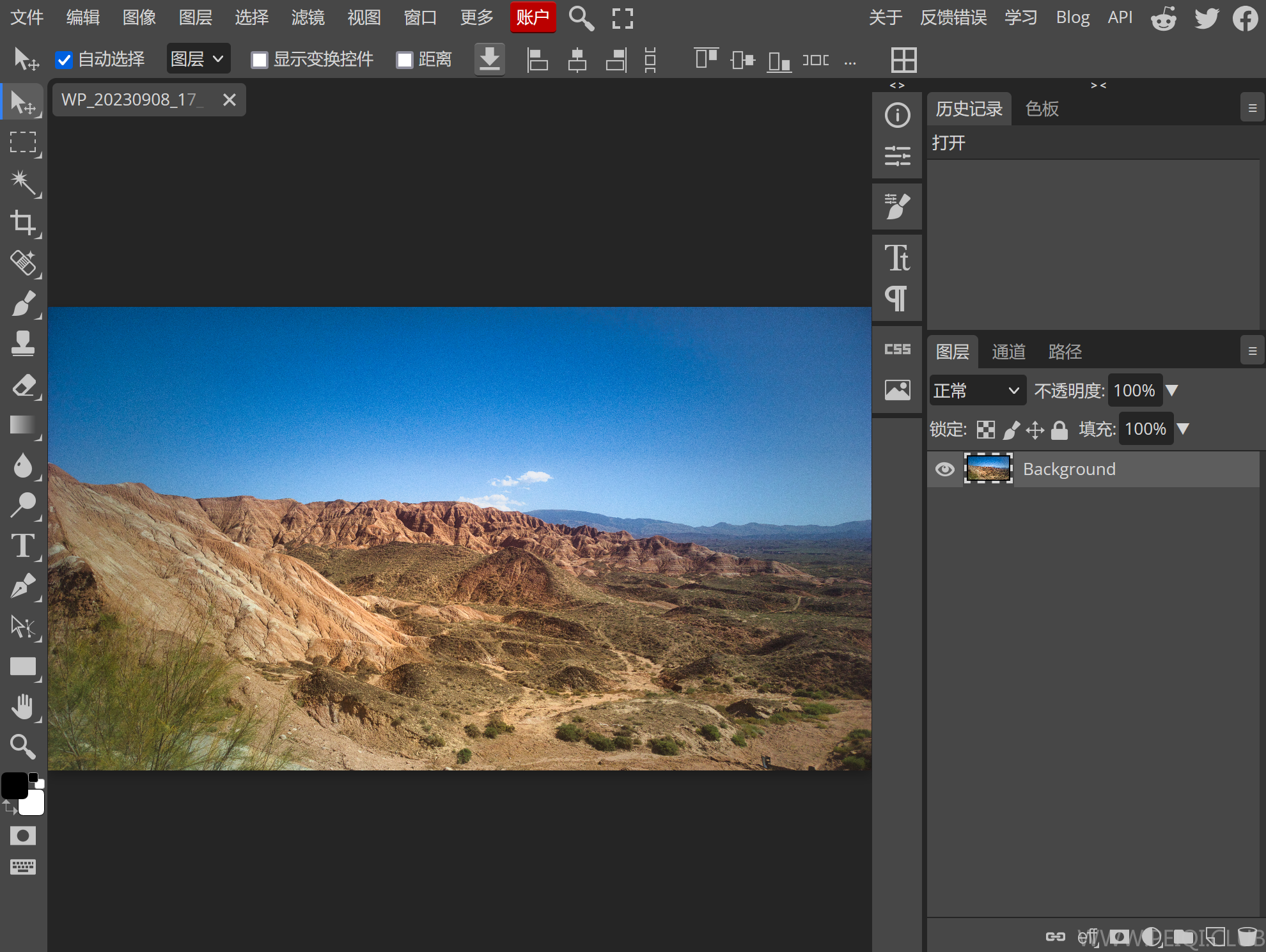
Task: Select the Pen tool
Action: [23, 586]
